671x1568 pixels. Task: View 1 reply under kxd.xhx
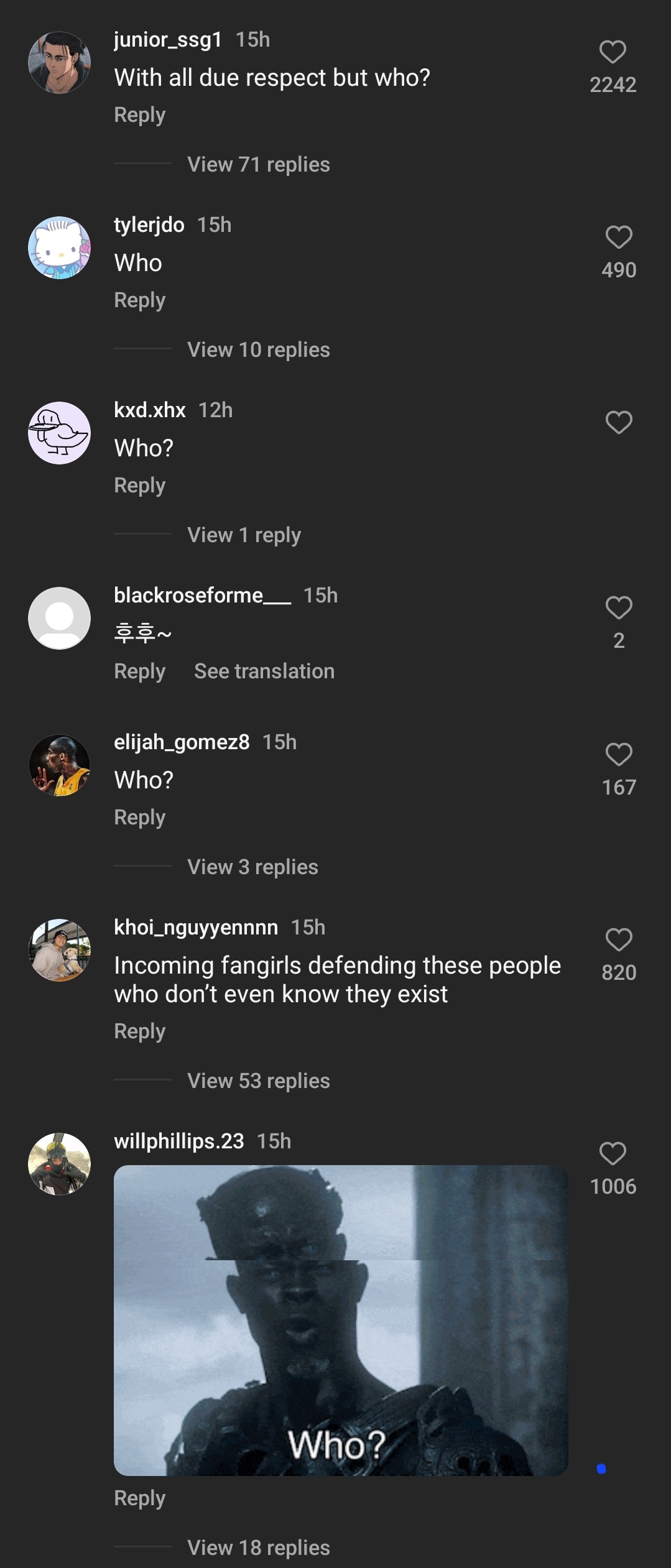click(x=244, y=535)
